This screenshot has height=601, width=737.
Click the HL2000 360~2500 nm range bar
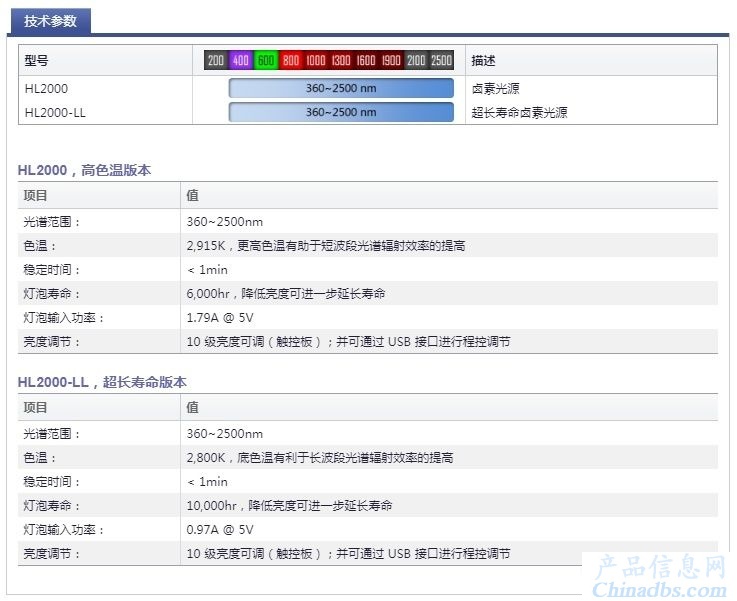coord(341,88)
